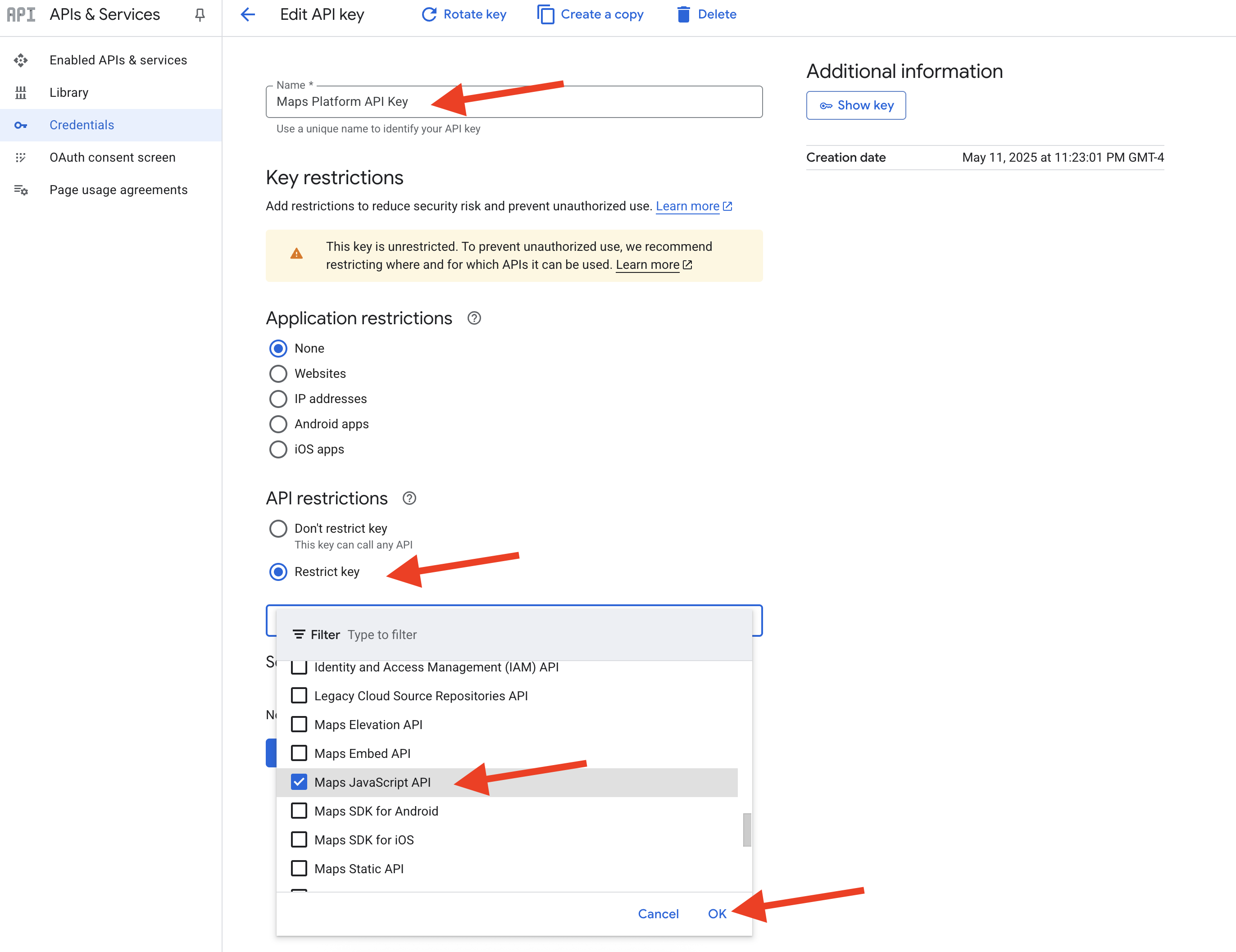
Task: Go to OAuth consent screen
Action: (112, 157)
